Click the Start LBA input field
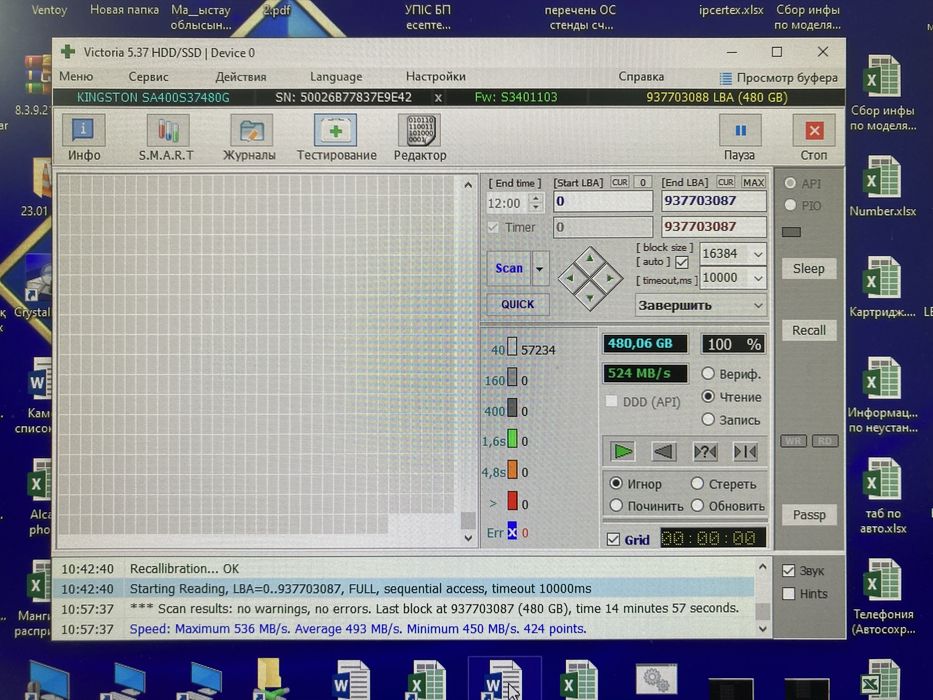Screen dimensions: 933x700 (x=603, y=201)
